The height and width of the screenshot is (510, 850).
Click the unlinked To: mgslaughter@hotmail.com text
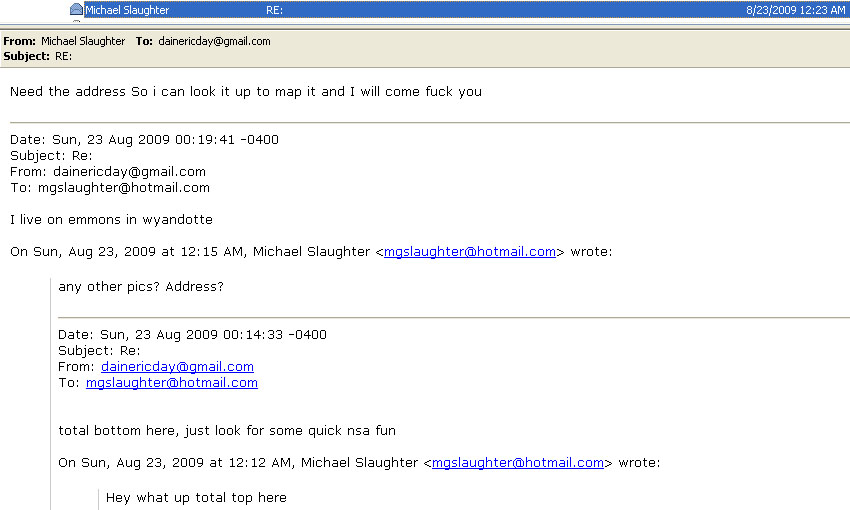coord(110,188)
